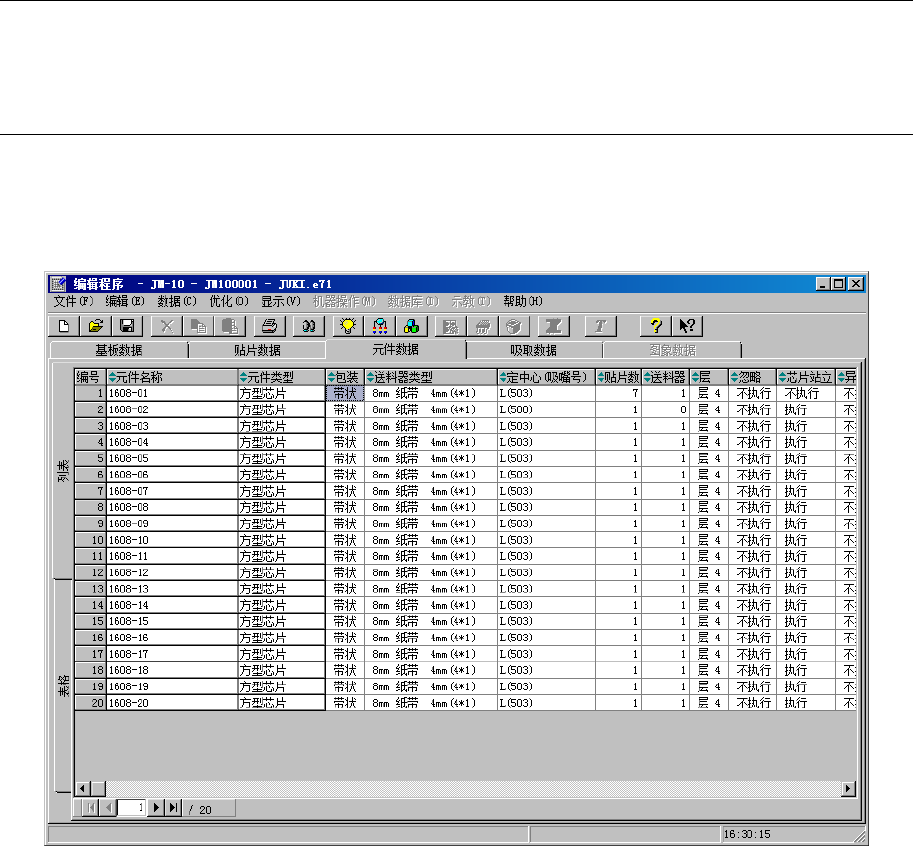Click the arrow-question context help icon
The height and width of the screenshot is (846, 913).
click(687, 326)
